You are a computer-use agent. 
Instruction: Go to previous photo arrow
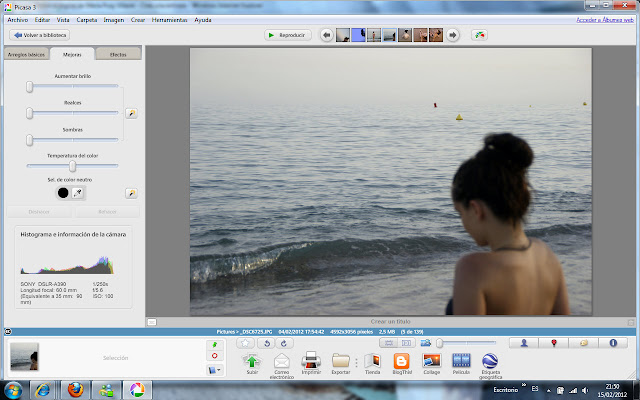[326, 35]
